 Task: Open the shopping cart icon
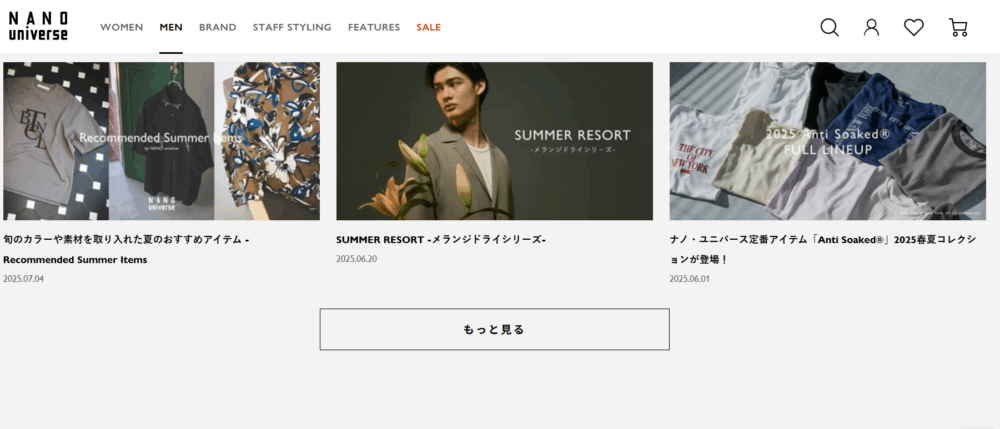(958, 27)
